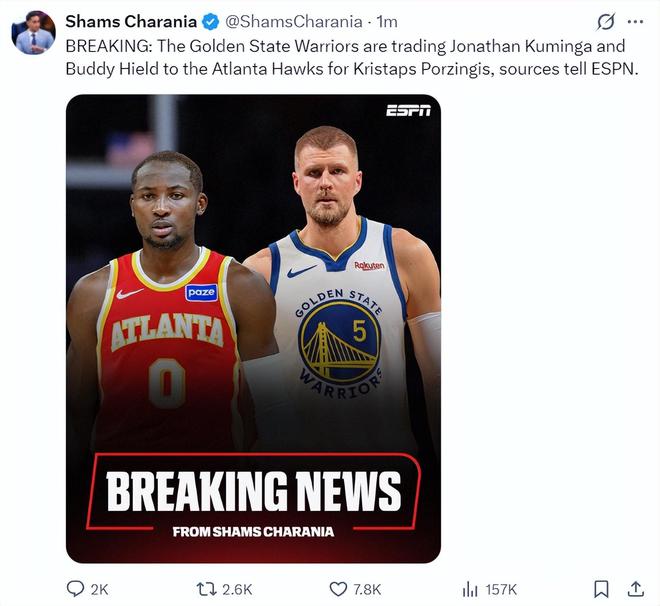Viewport: 660px width, 606px height.
Task: Open the @ShamsCharania handle link
Action: click(x=287, y=22)
